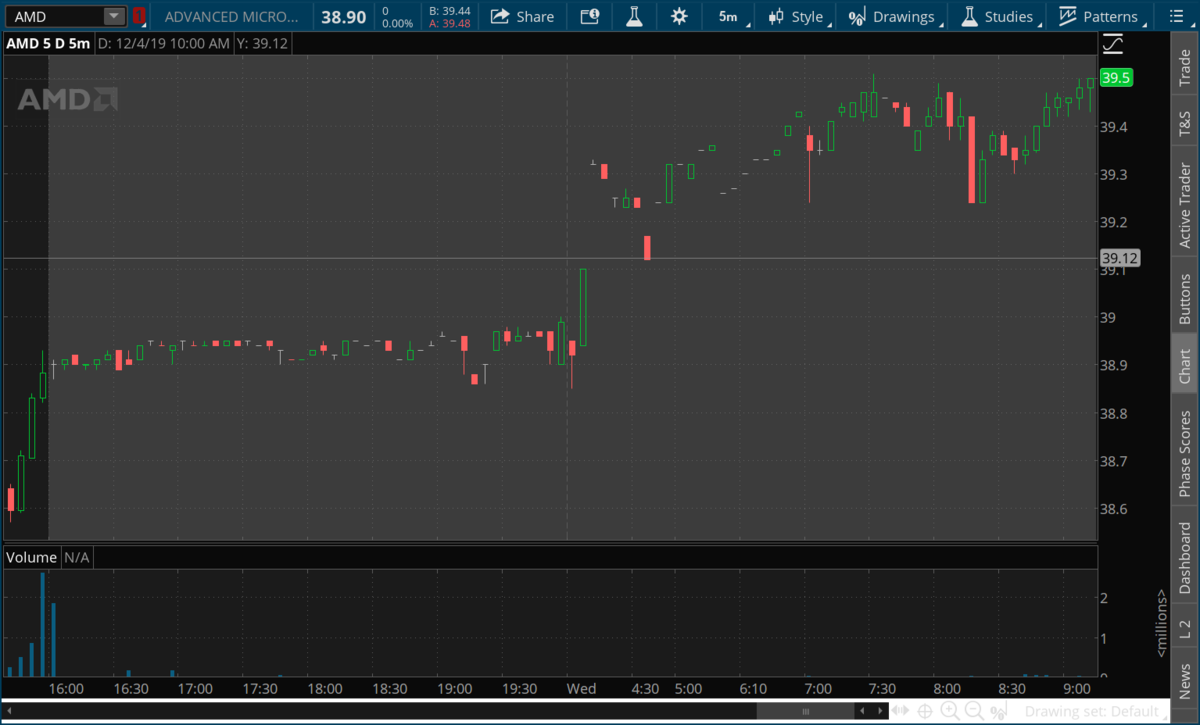Click the 7:30 time axis label
This screenshot has height=725, width=1200.
883,689
